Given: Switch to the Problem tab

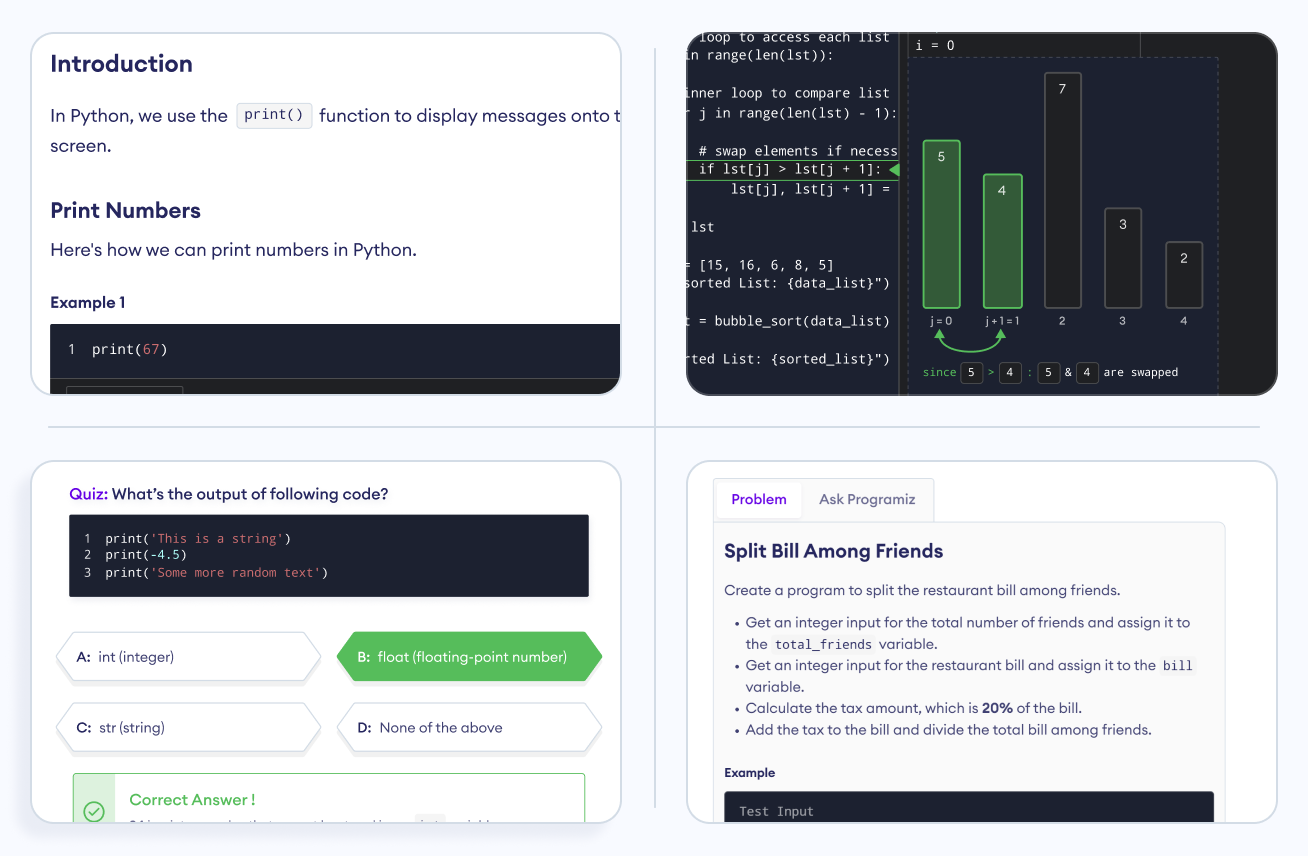Looking at the screenshot, I should pyautogui.click(x=759, y=499).
